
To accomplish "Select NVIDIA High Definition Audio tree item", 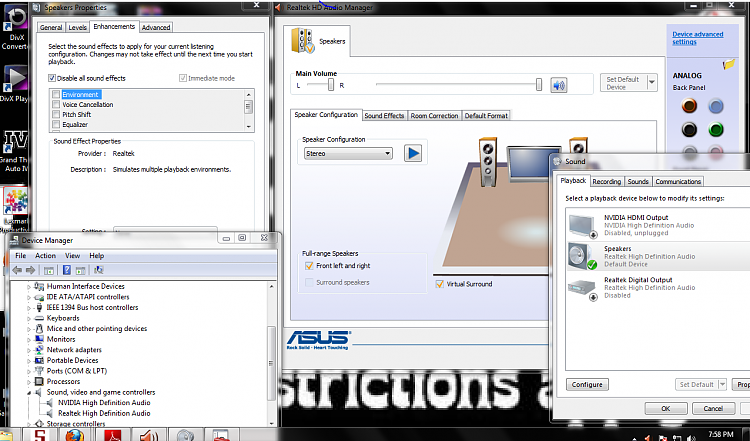I will 104,403.
